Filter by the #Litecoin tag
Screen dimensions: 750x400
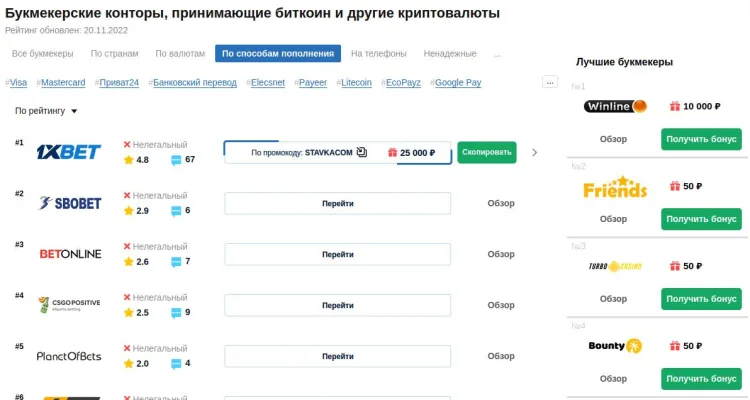pos(354,82)
